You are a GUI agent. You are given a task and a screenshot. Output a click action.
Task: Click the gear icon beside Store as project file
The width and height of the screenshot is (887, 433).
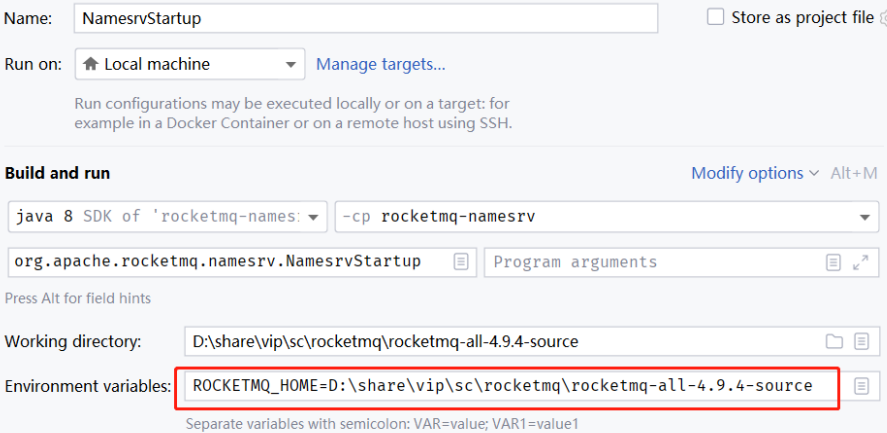click(x=884, y=17)
